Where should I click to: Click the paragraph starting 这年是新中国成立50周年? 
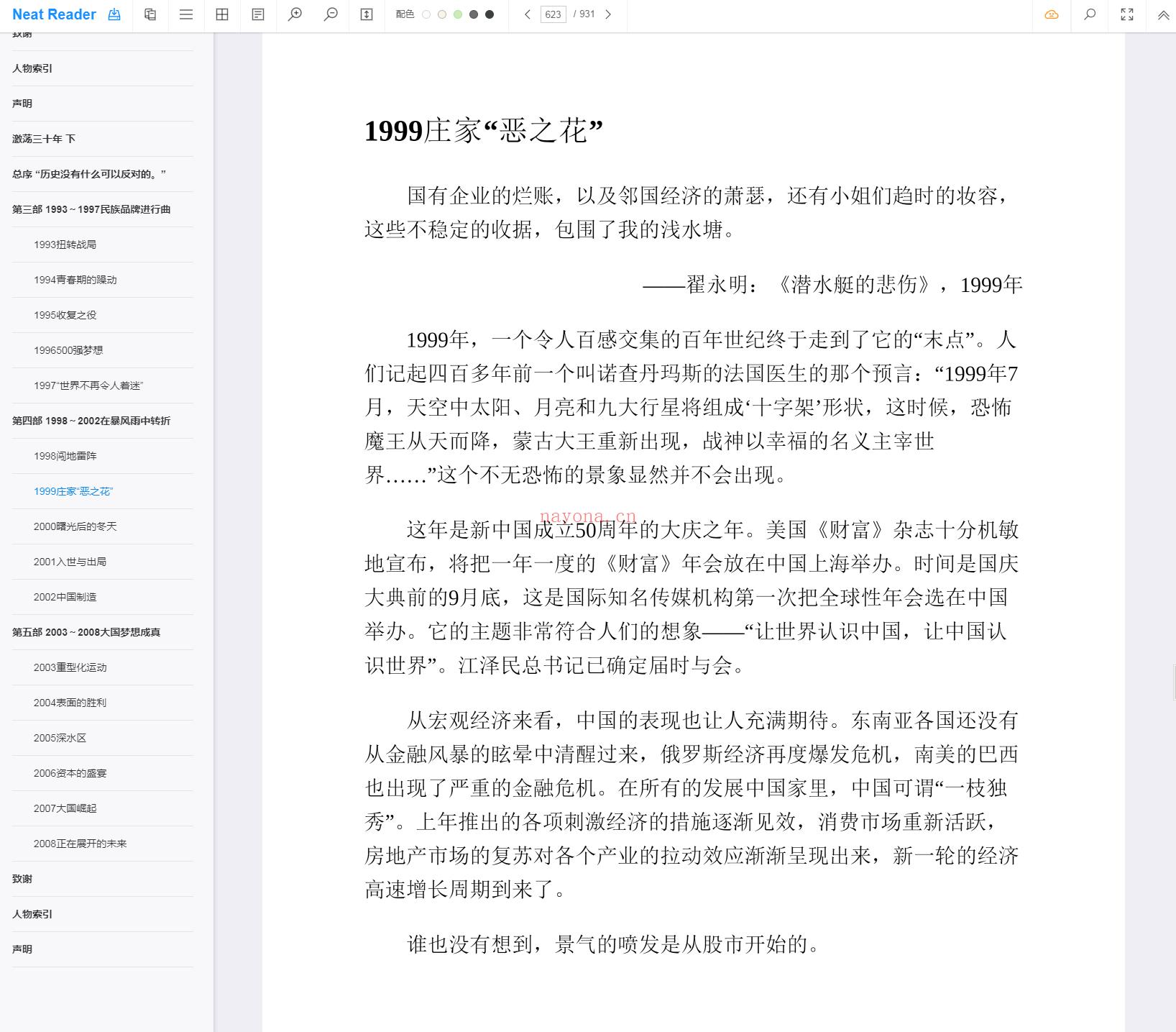[692, 598]
